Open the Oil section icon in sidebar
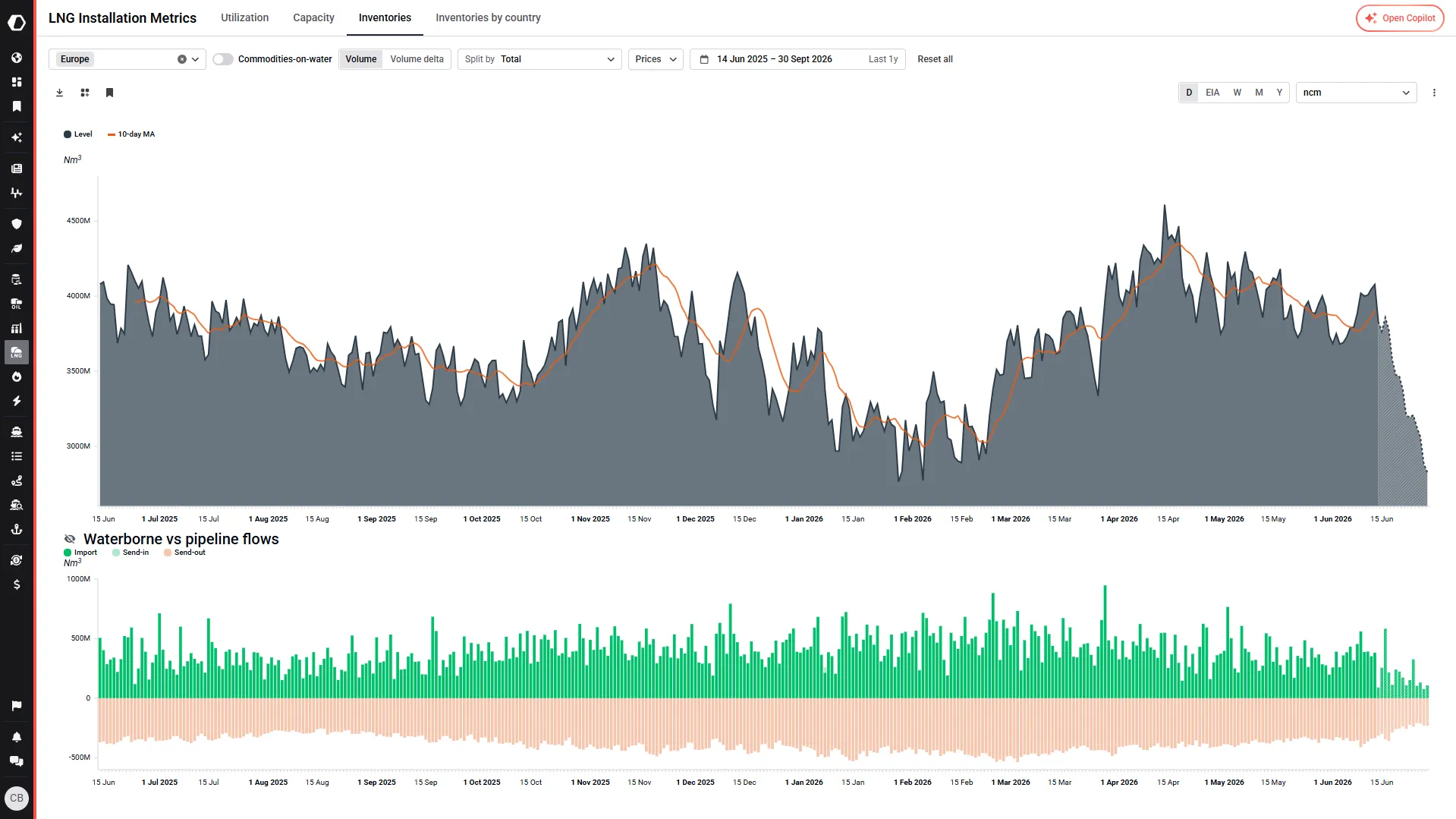This screenshot has width=1456, height=819. [x=17, y=304]
